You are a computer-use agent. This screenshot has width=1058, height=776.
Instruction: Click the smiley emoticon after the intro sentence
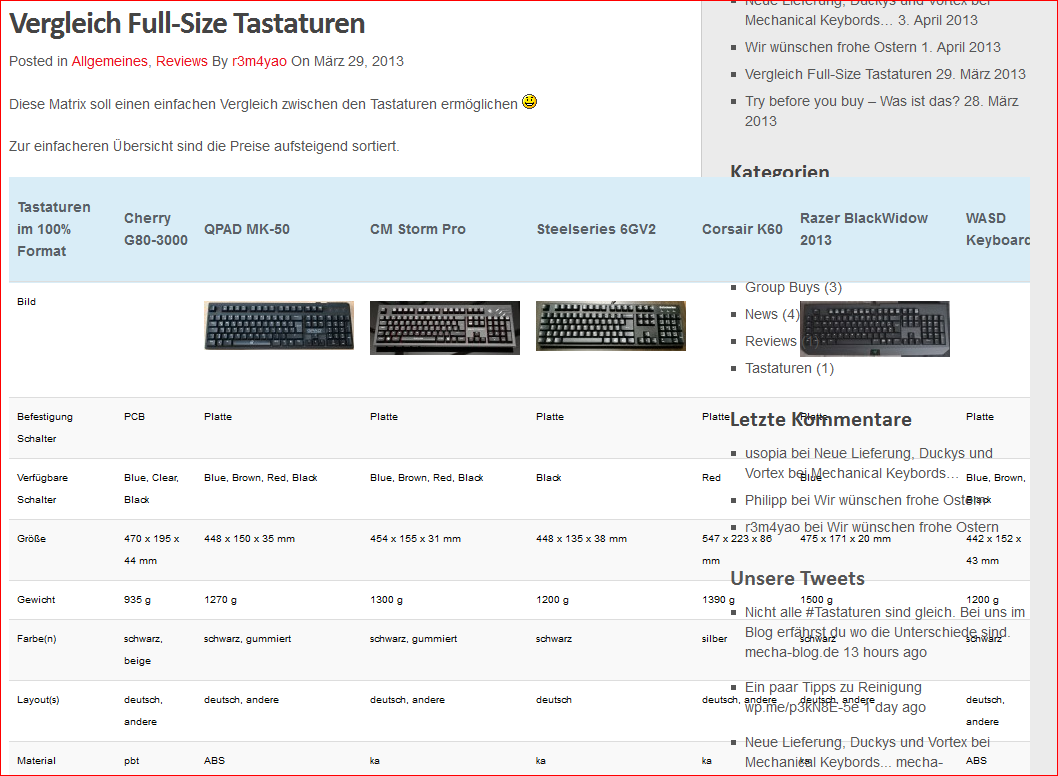pyautogui.click(x=530, y=102)
